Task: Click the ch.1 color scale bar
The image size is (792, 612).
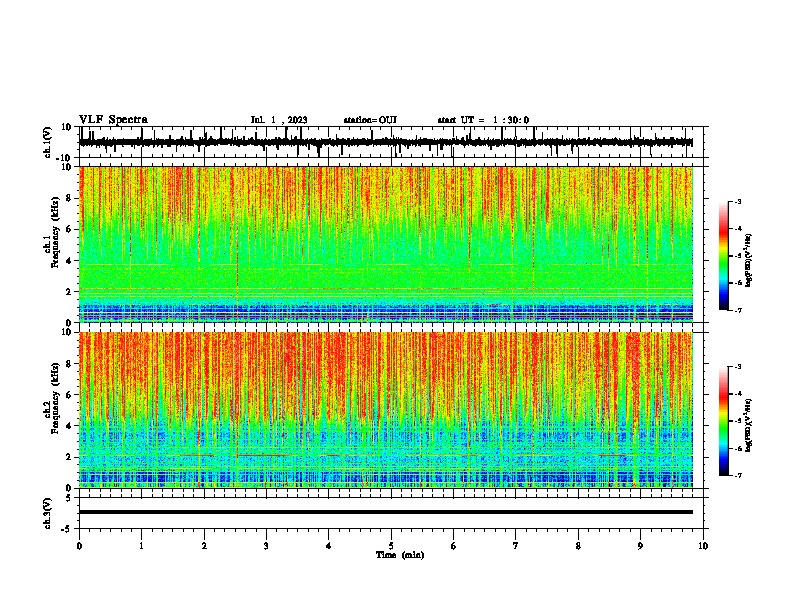Action: pyautogui.click(x=724, y=256)
